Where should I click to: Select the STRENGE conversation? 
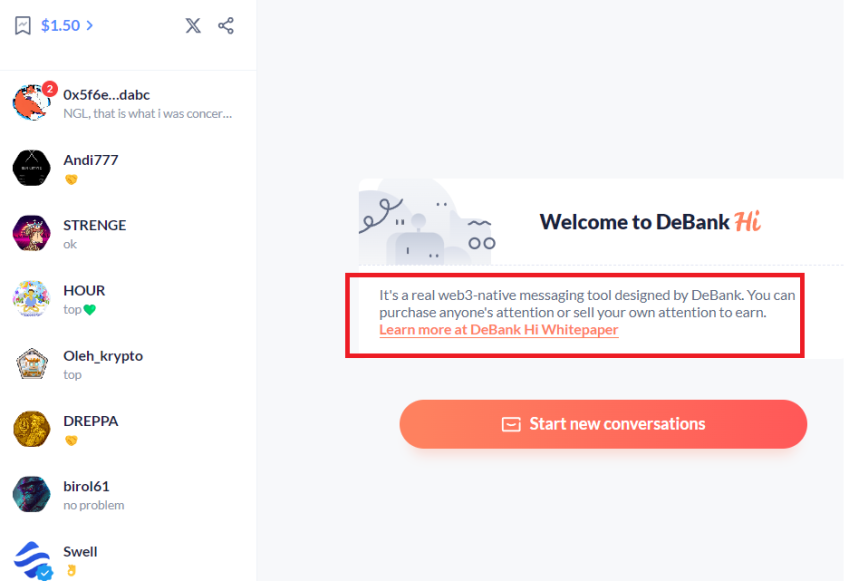pos(128,233)
